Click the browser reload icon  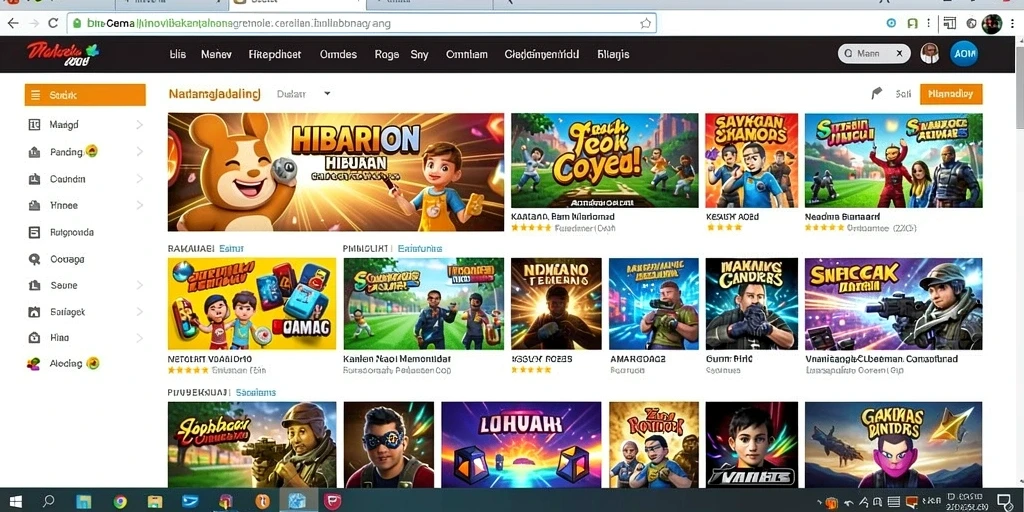coord(53,24)
